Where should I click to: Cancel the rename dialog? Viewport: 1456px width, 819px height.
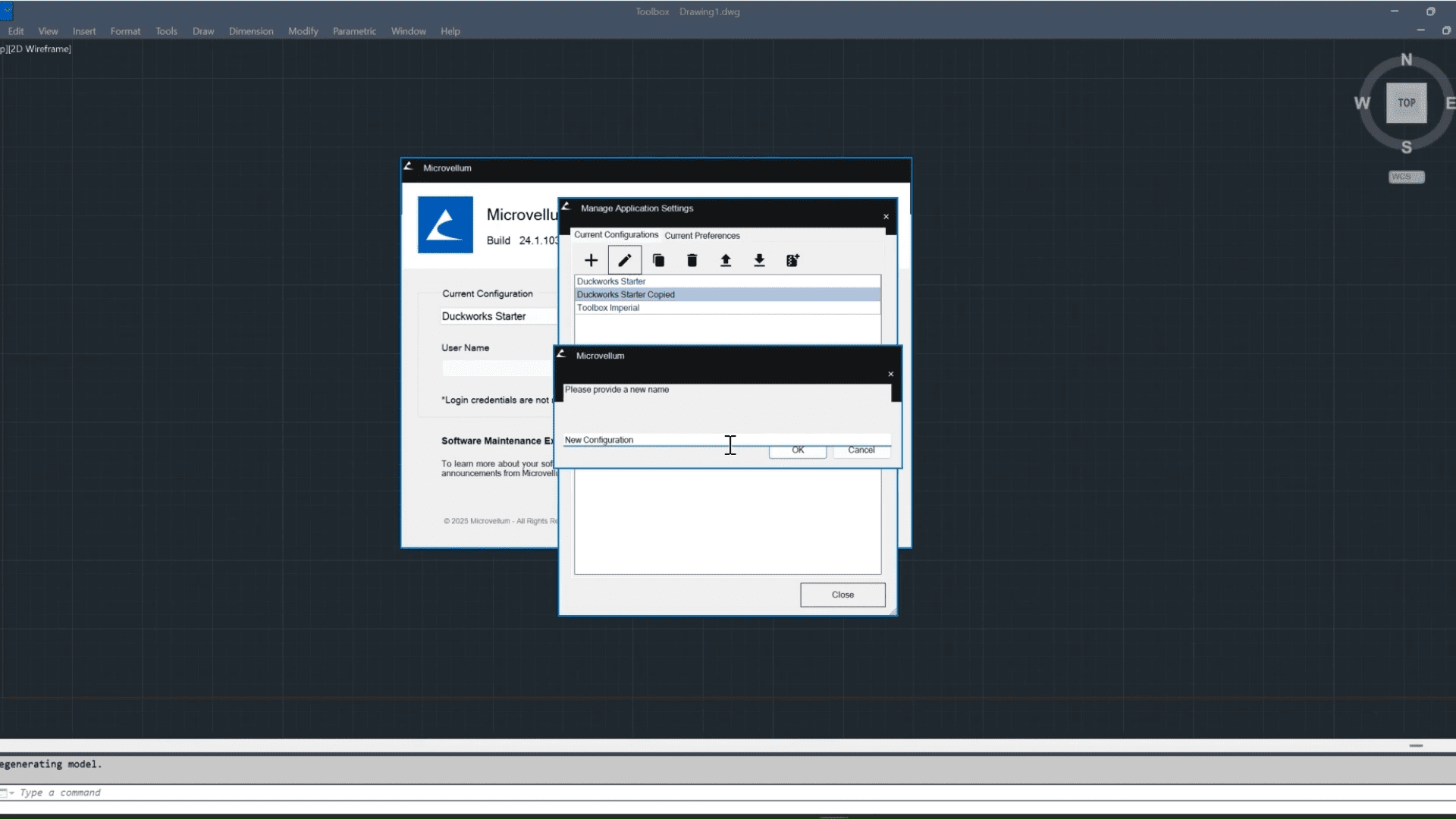click(861, 450)
